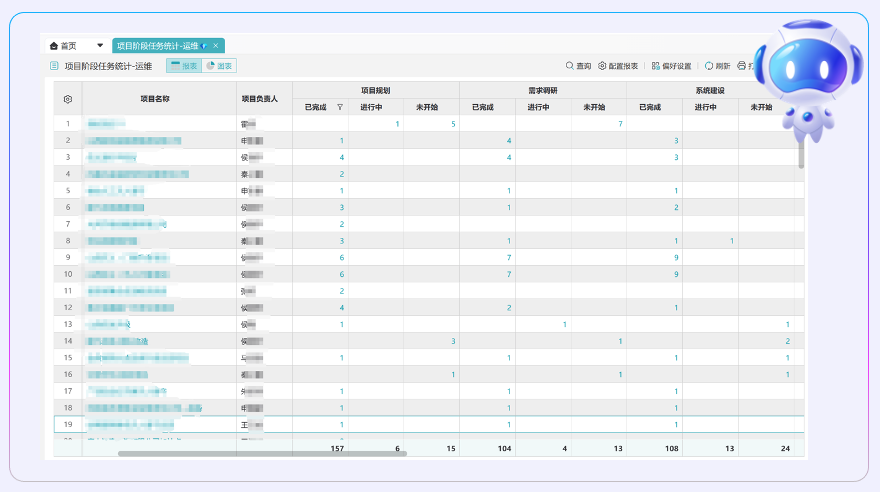Image resolution: width=881 pixels, height=492 pixels.
Task: Click the 项目名称 column header
Action: (x=154, y=99)
